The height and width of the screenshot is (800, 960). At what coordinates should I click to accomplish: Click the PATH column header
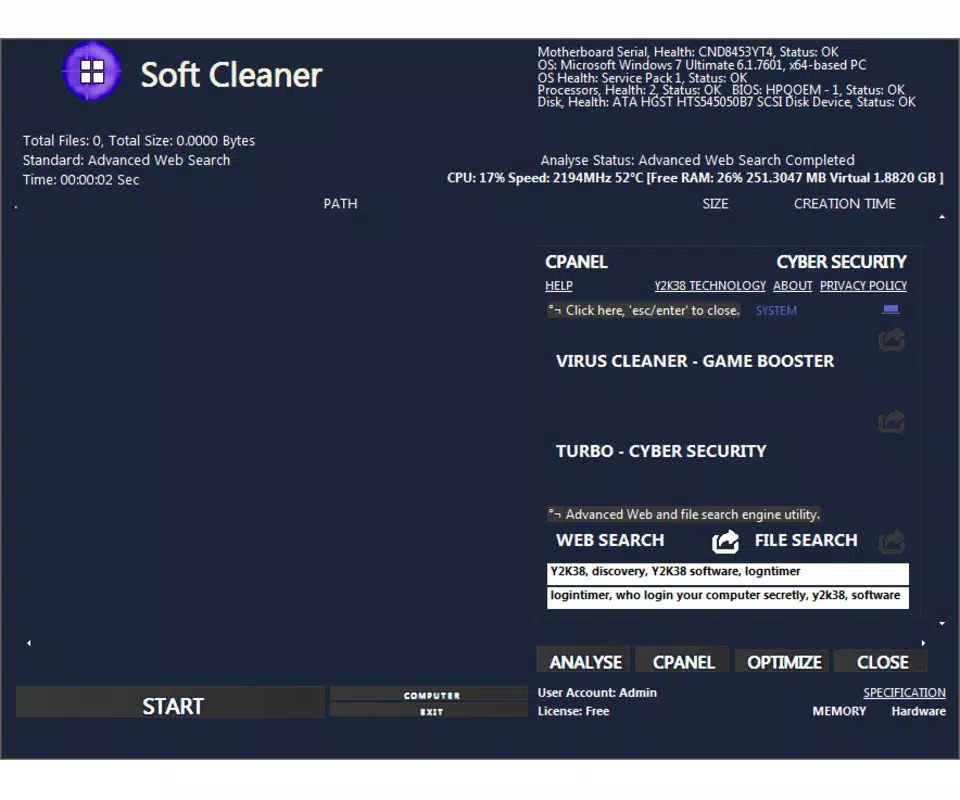point(340,204)
